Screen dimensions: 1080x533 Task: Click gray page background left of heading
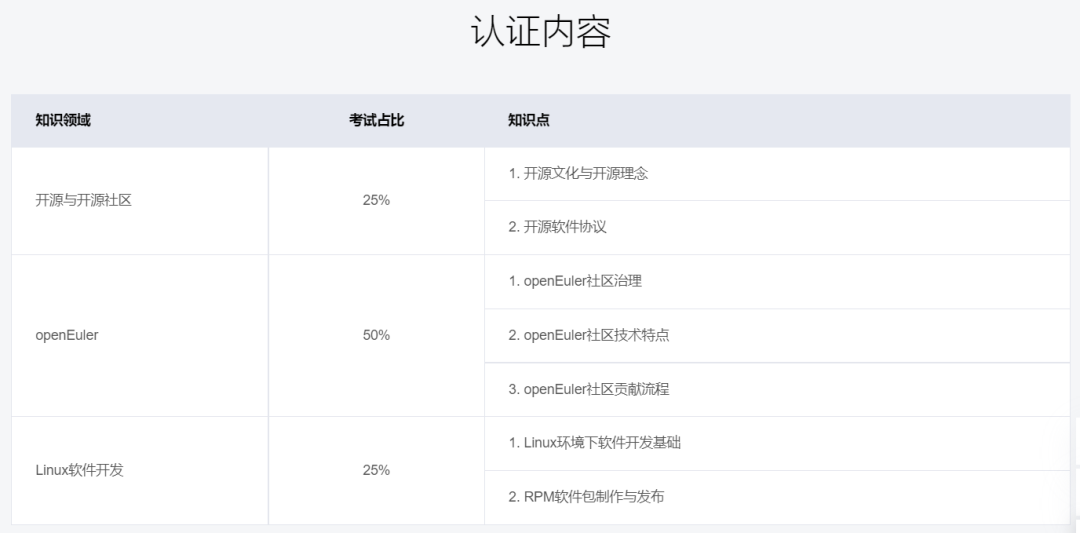coord(200,35)
